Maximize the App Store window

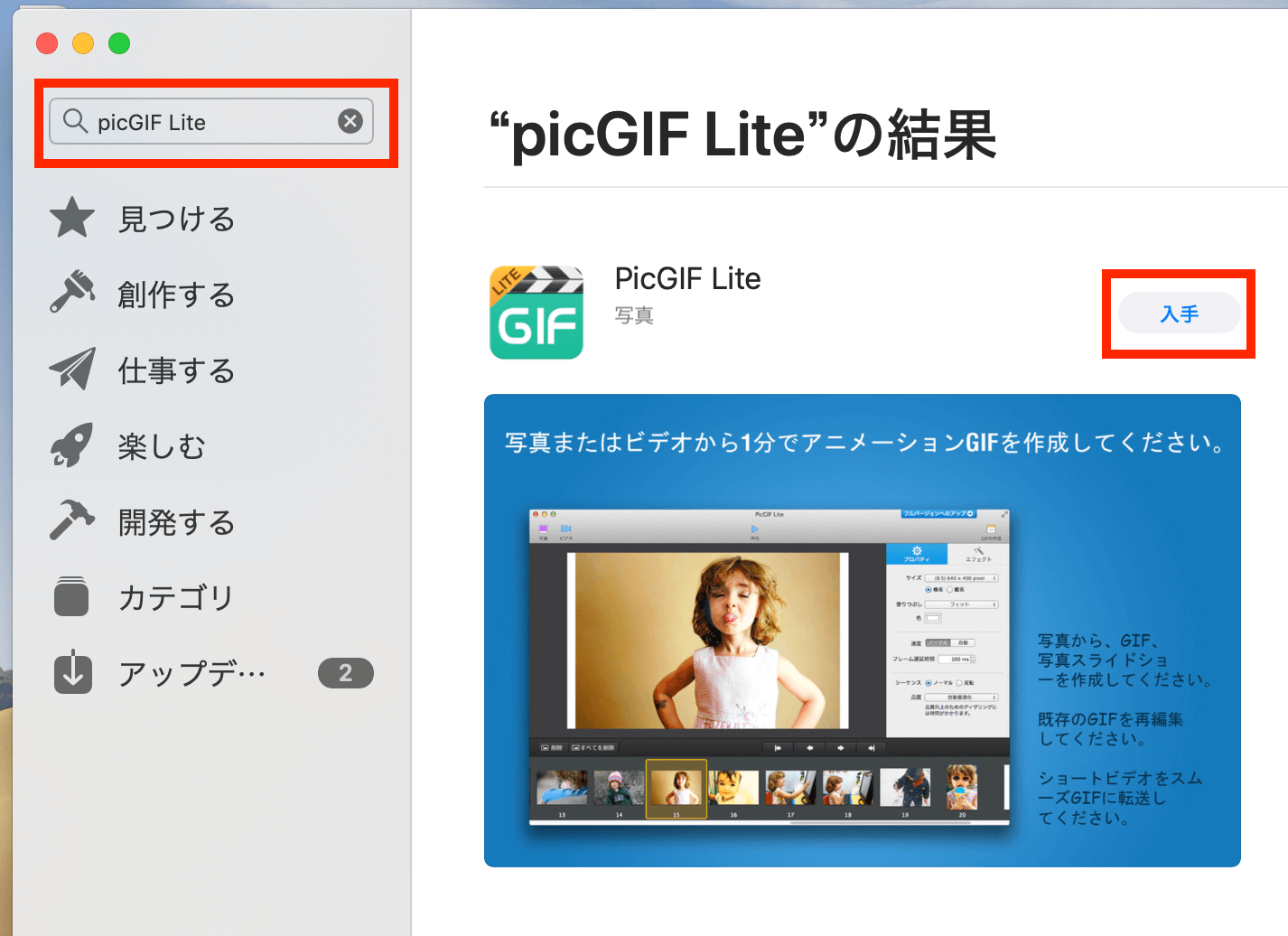[x=119, y=43]
